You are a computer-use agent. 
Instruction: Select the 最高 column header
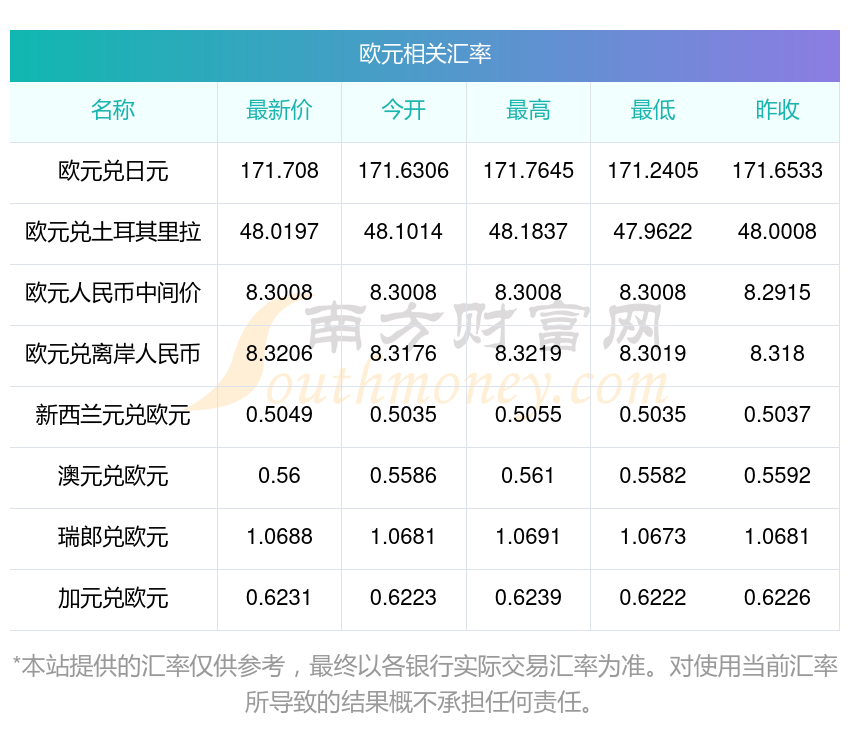528,110
